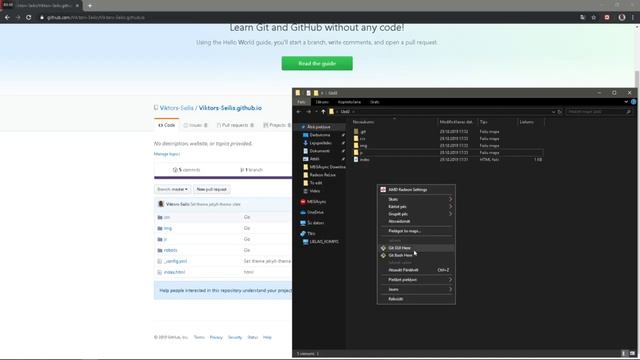640x360 pixels.
Task: Open the 1 branch link
Action: 251,170
